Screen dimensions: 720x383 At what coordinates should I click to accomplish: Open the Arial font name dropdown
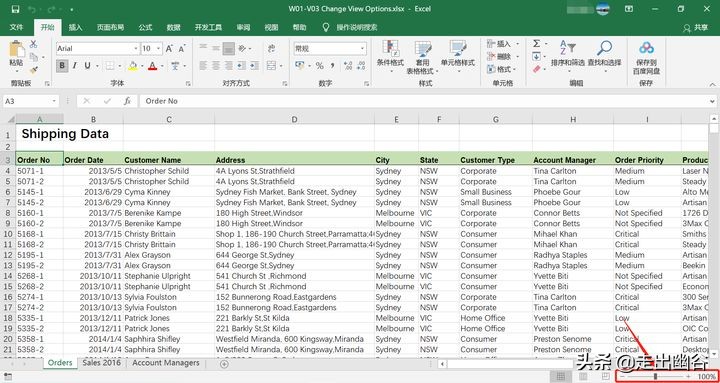point(136,49)
